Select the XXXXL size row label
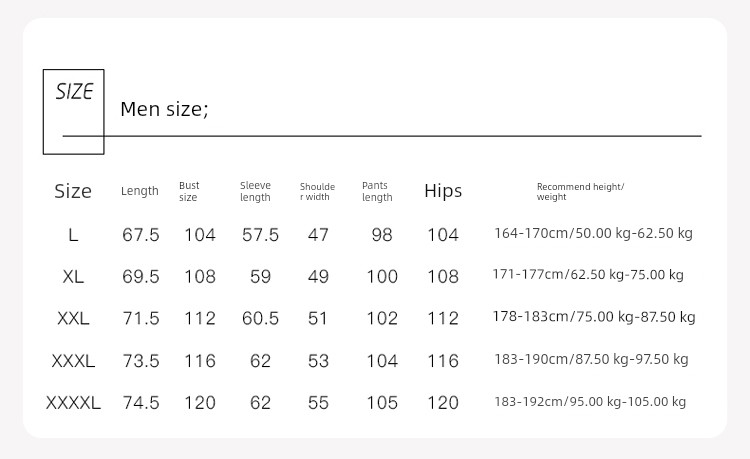Viewport: 750px width, 459px height. (x=73, y=403)
